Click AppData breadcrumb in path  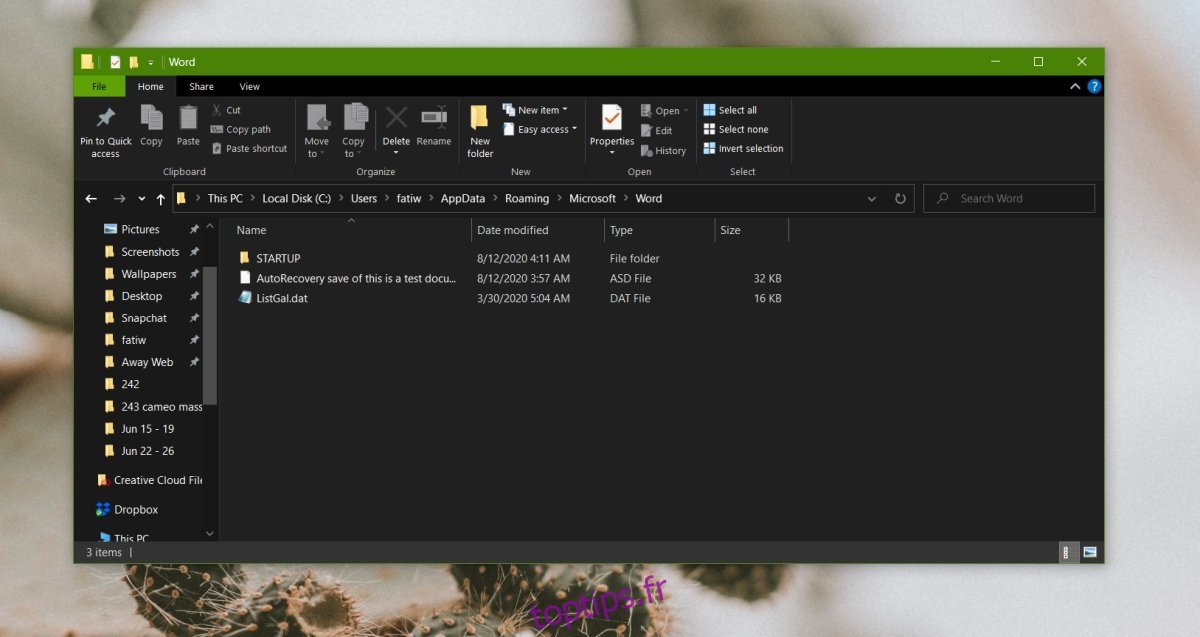coord(464,198)
